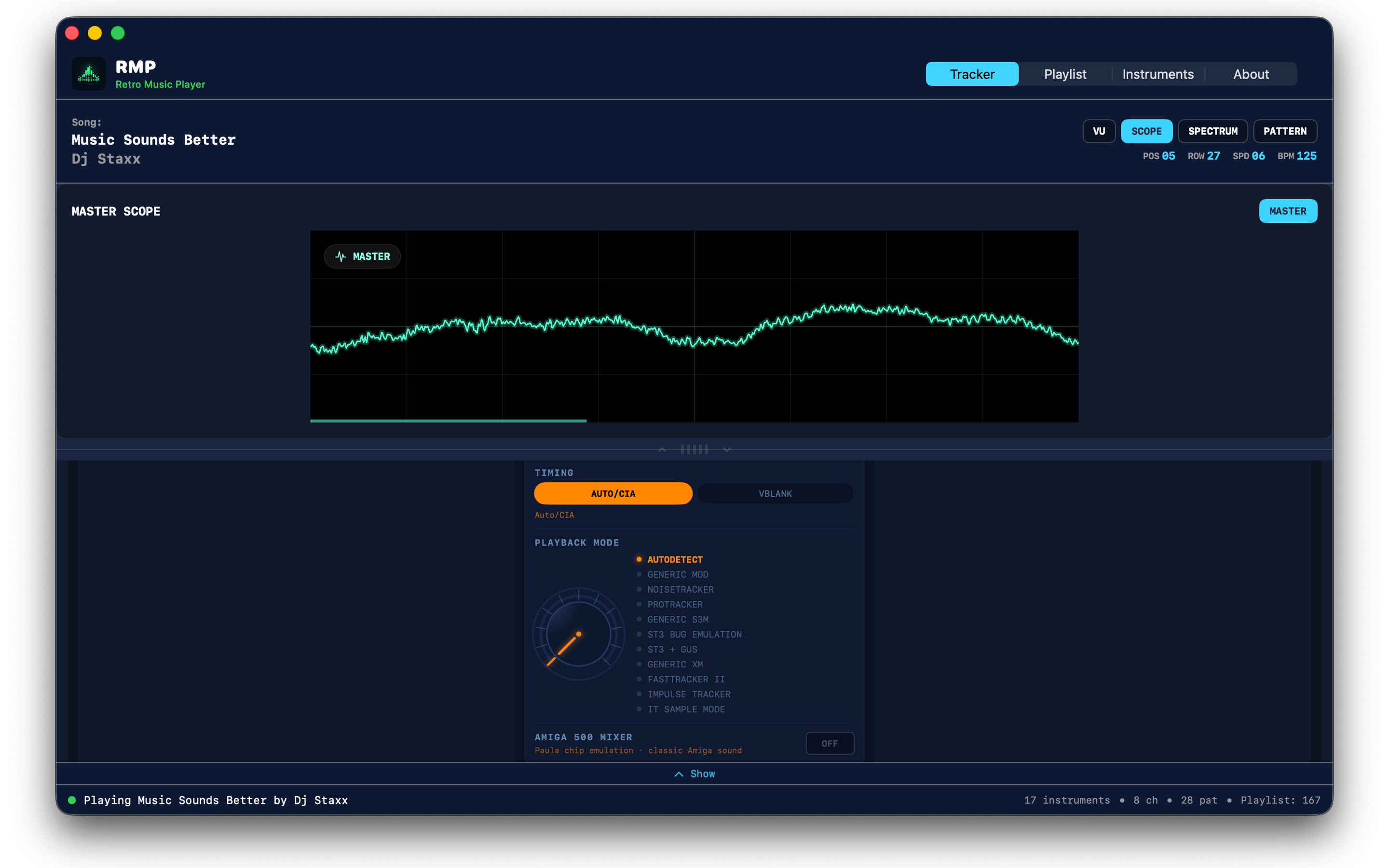Click the MASTER scope mode button
Screen dimensions: 1389x868
[1287, 211]
